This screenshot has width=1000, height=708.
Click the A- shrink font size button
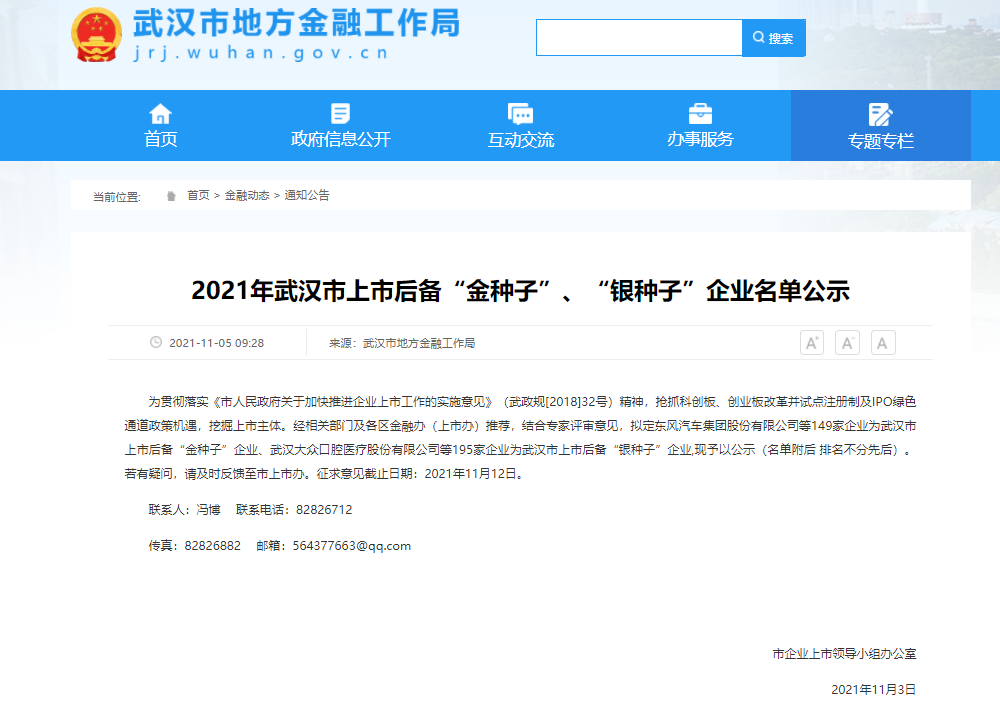(x=847, y=342)
